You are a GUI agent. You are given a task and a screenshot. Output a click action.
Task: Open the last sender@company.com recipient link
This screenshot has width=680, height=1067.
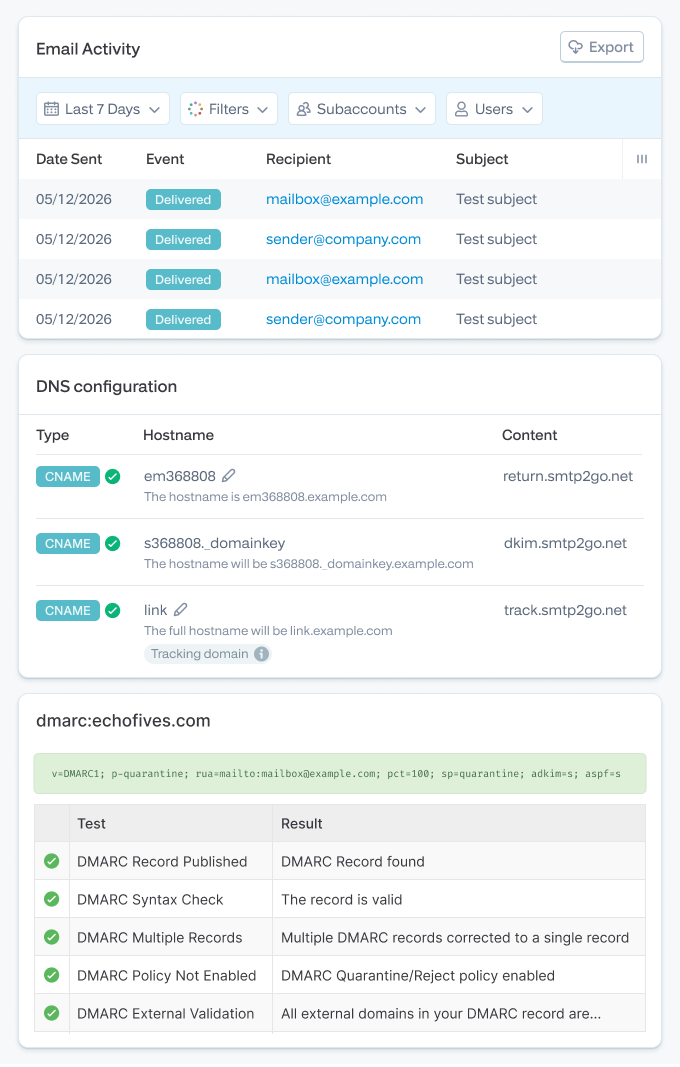pyautogui.click(x=343, y=319)
